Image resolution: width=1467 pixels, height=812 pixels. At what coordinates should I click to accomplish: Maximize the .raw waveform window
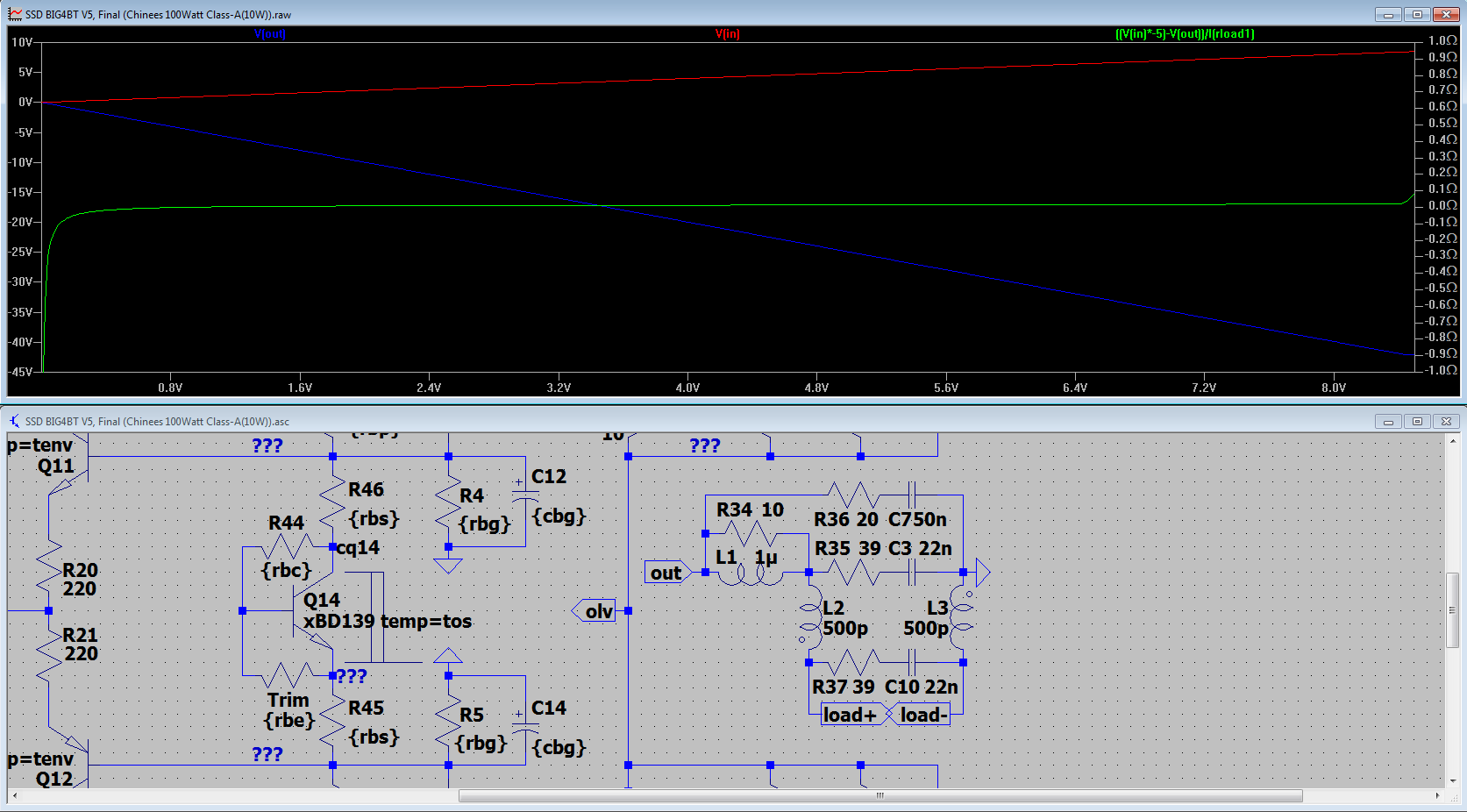(x=1417, y=14)
